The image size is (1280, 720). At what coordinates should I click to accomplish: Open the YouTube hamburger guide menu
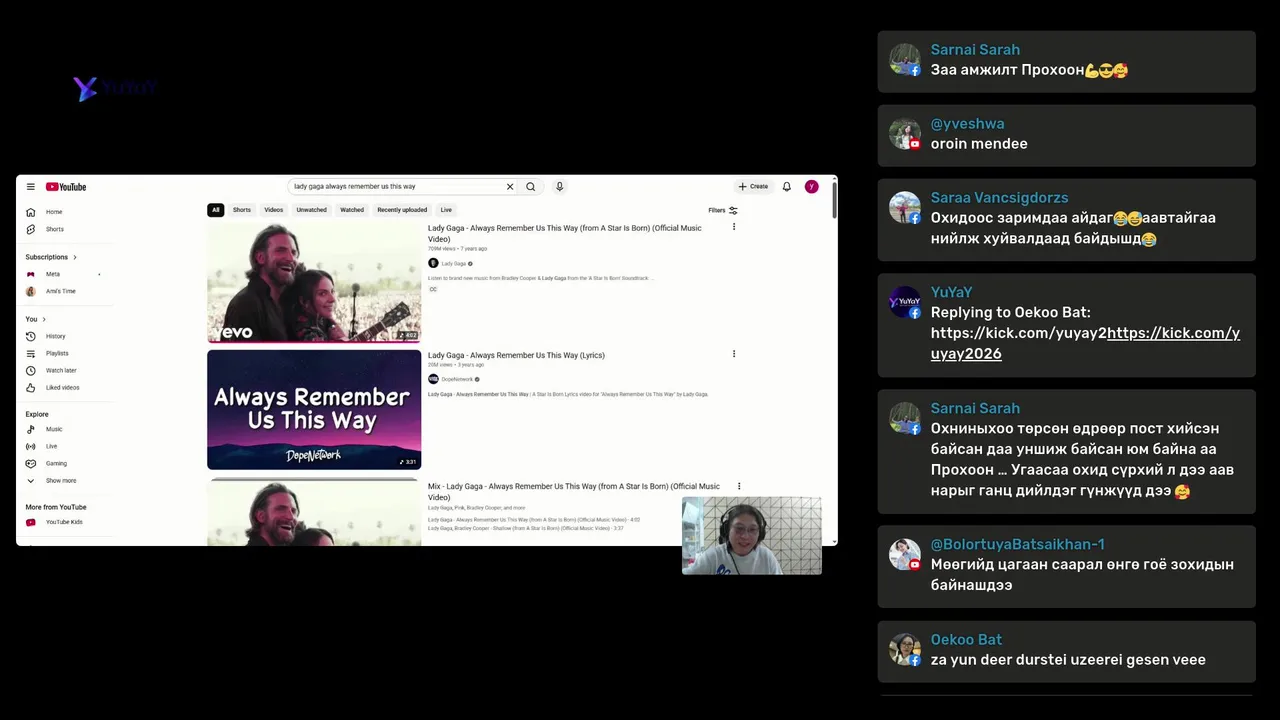pyautogui.click(x=30, y=187)
